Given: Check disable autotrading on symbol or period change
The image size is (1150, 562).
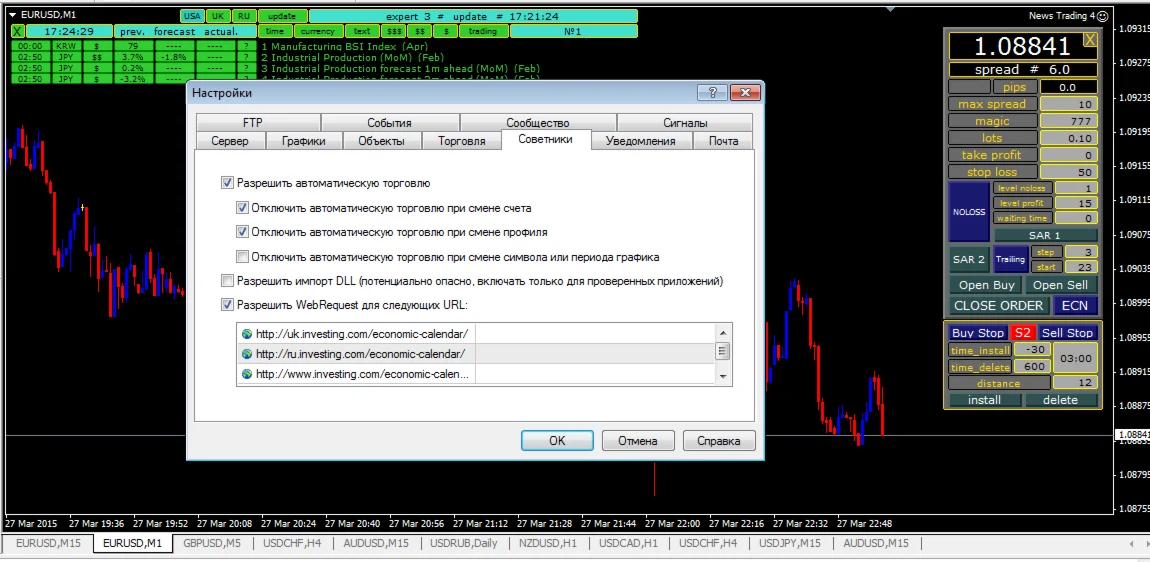Looking at the screenshot, I should click(242, 257).
